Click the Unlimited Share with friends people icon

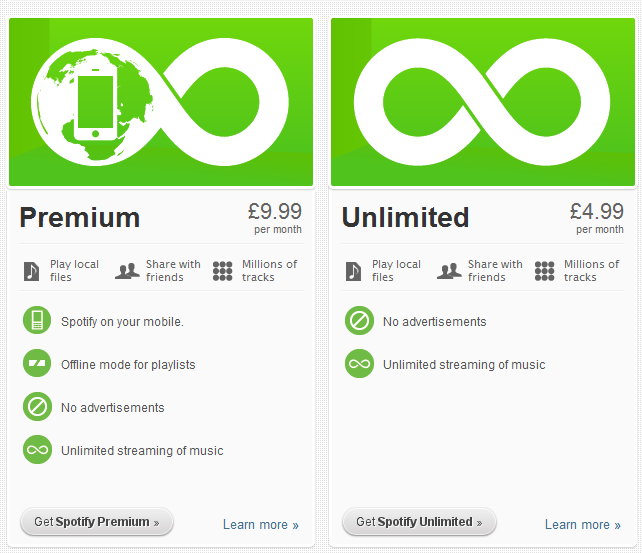click(450, 271)
